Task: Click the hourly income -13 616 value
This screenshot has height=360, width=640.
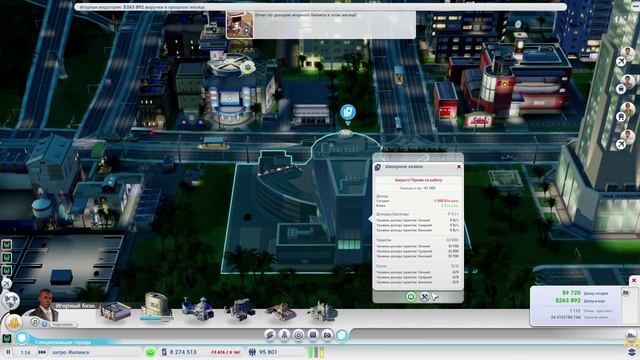Action: [x=225, y=352]
